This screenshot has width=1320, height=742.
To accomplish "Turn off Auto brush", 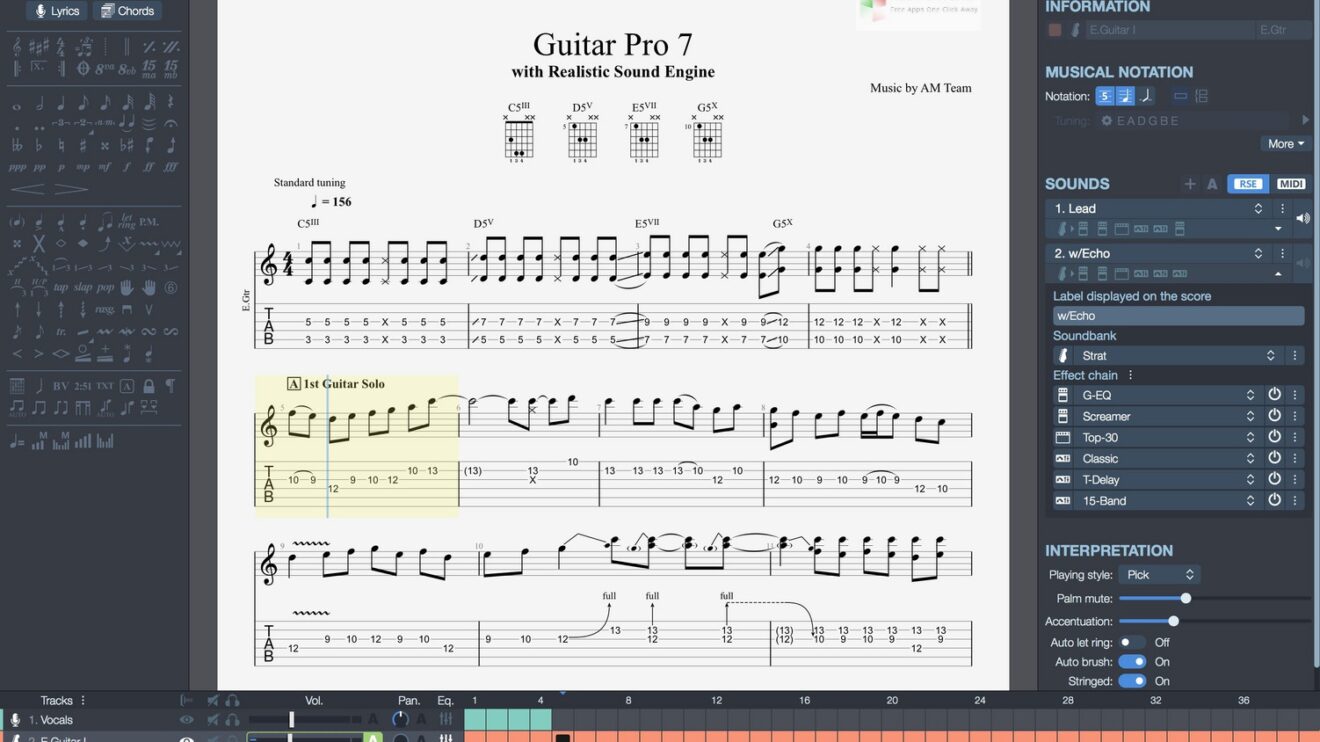I will tap(1132, 662).
